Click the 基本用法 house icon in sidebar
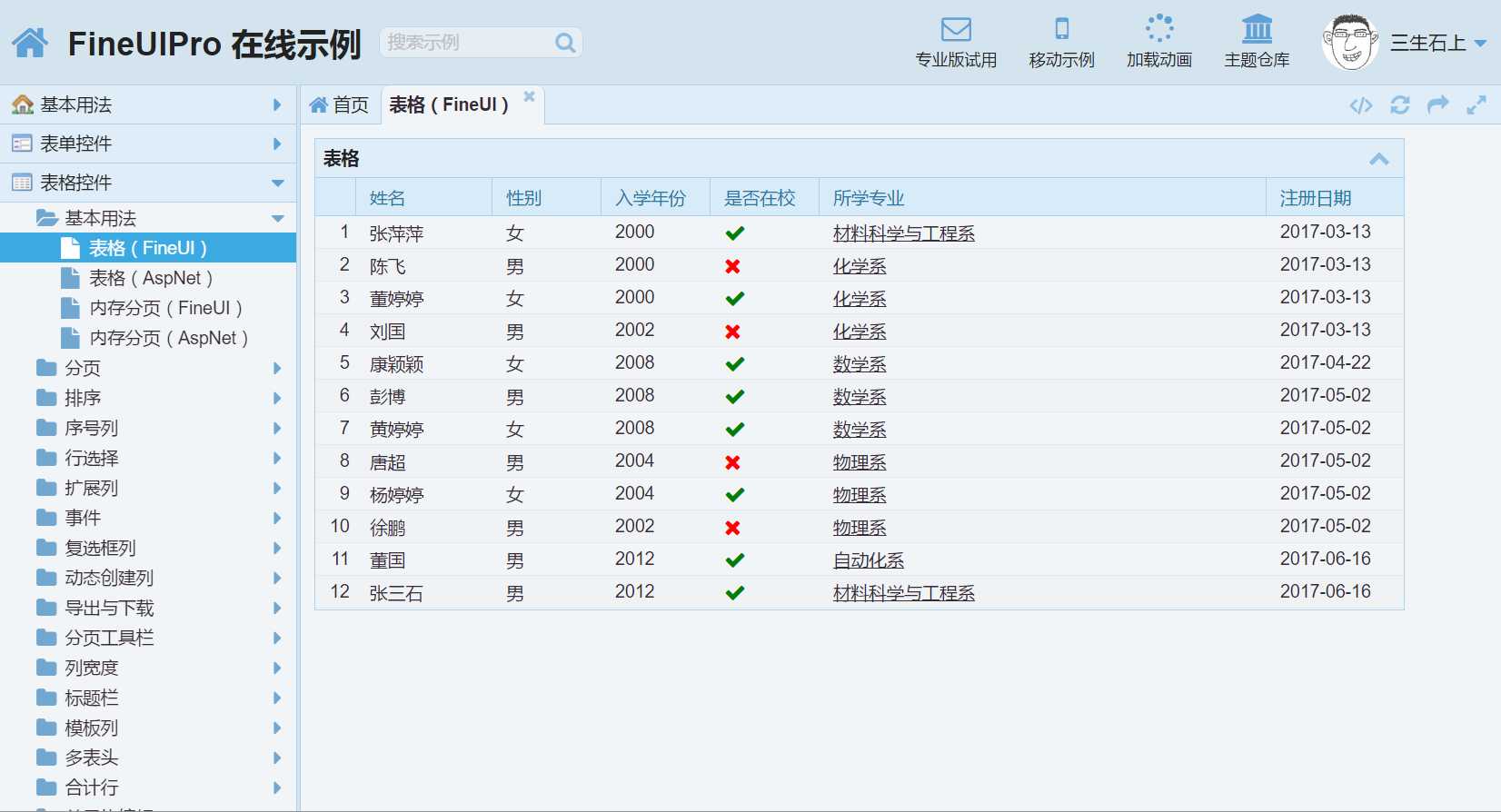The height and width of the screenshot is (812, 1501). 22,104
